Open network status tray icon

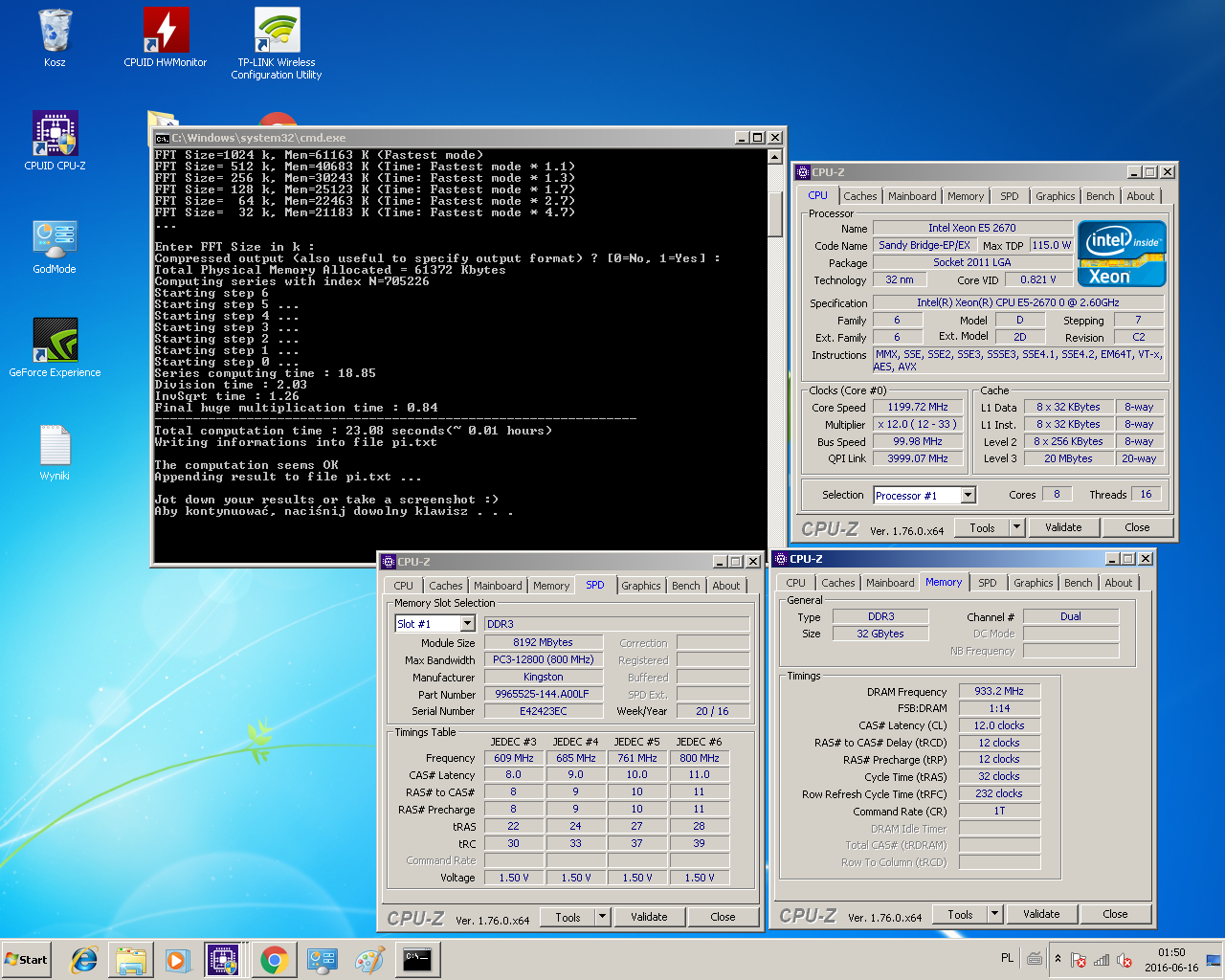(x=1102, y=960)
